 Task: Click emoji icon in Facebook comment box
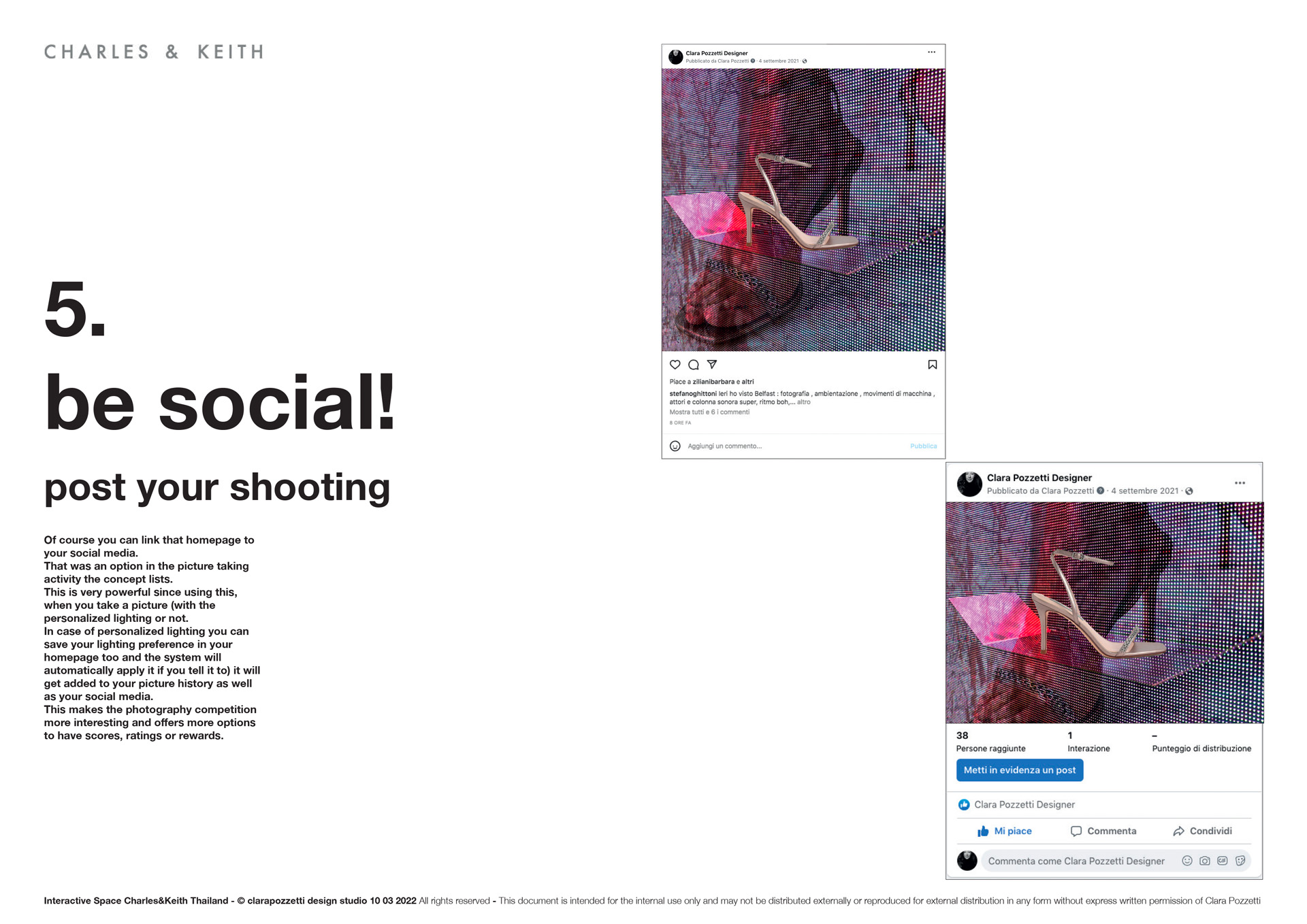coord(1187,861)
